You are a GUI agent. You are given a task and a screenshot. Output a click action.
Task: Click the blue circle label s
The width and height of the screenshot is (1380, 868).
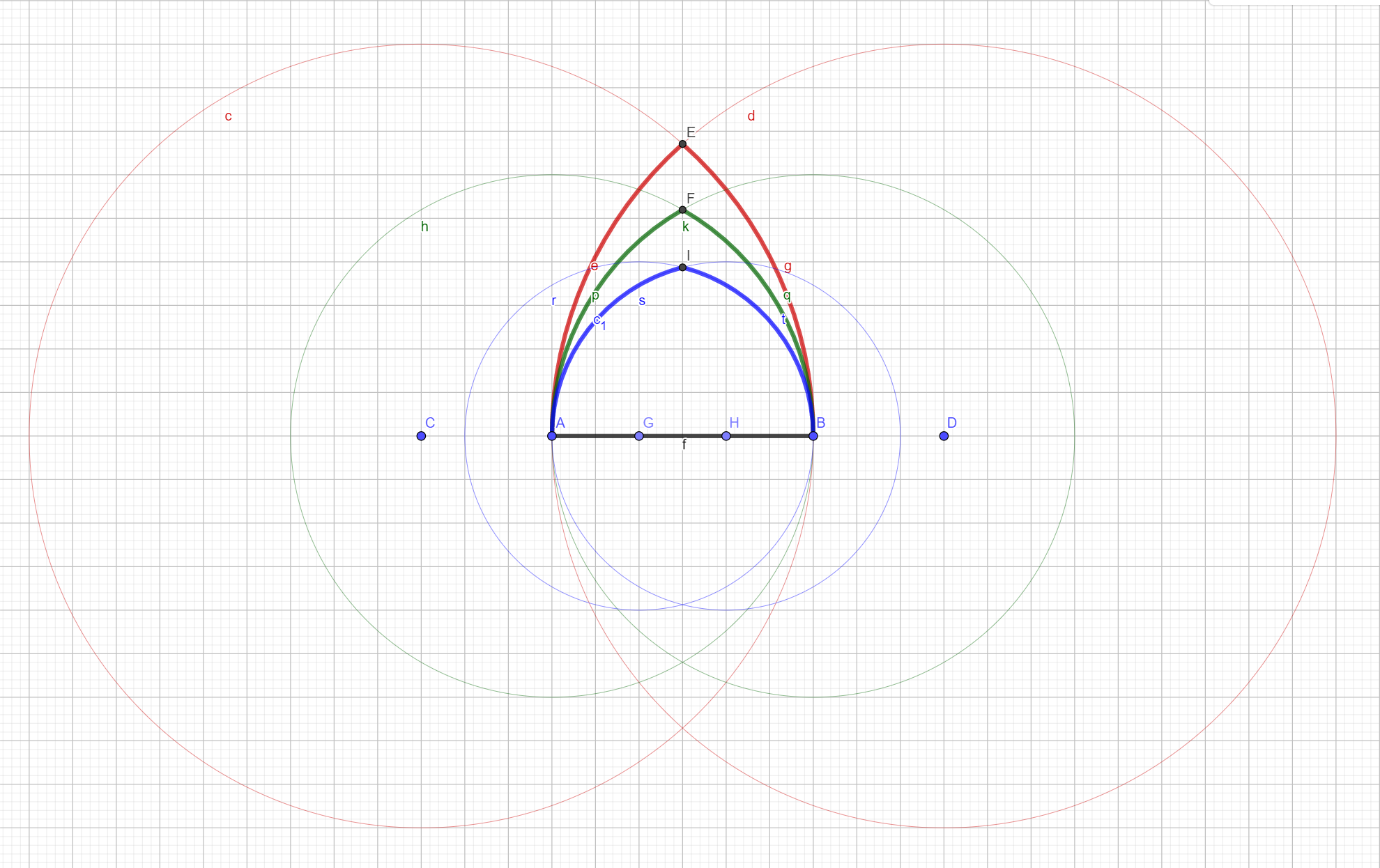[642, 301]
